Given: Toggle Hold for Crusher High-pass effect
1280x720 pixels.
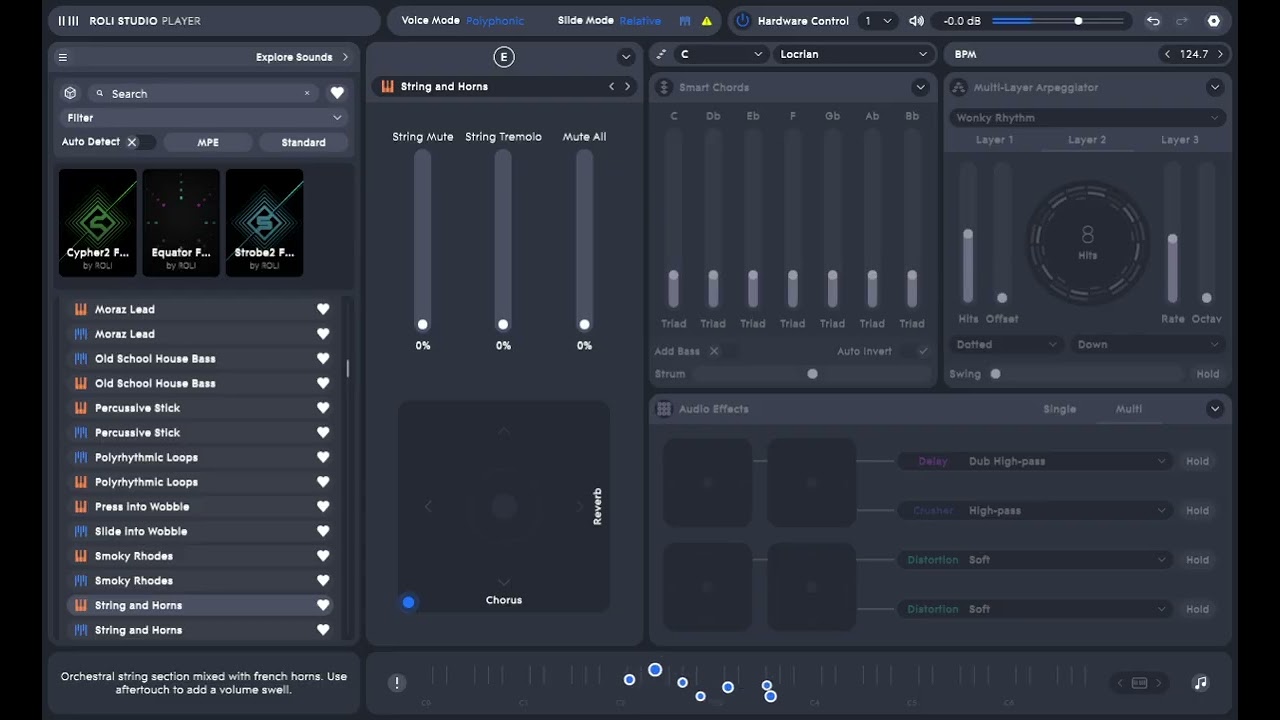Looking at the screenshot, I should (1197, 511).
